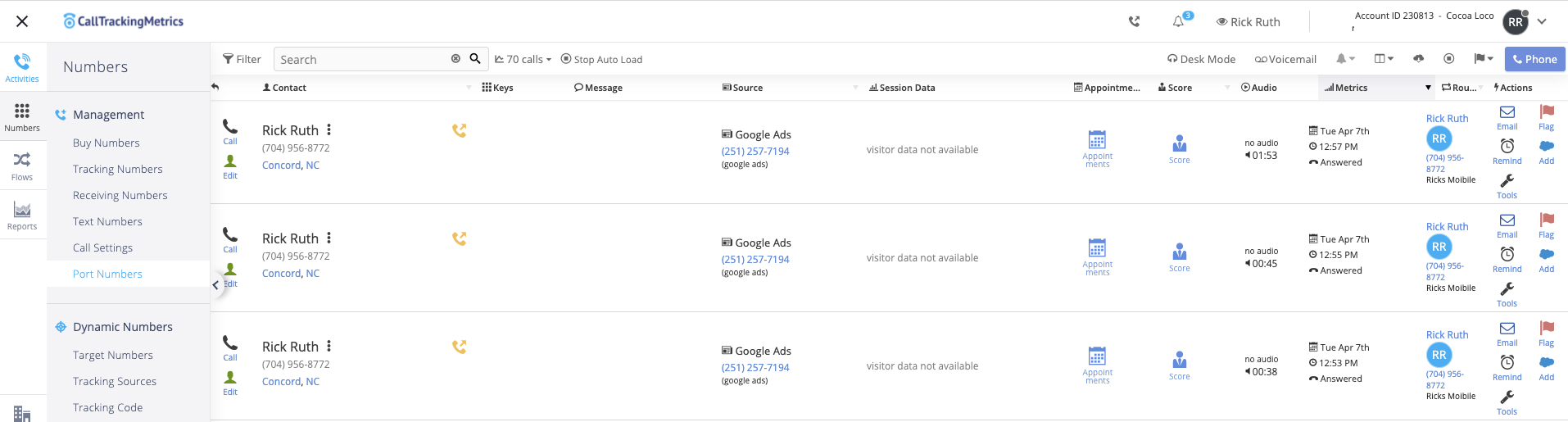Click inside the Search input field
Image resolution: width=1568 pixels, height=422 pixels.
[x=360, y=59]
